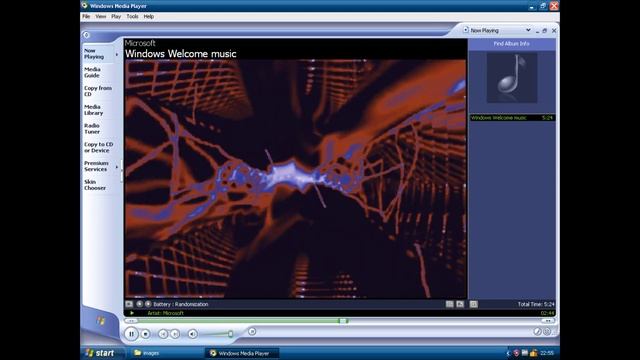This screenshot has height=360, width=640.
Task: Click the color chooser round button
Action: pyautogui.click(x=538, y=331)
